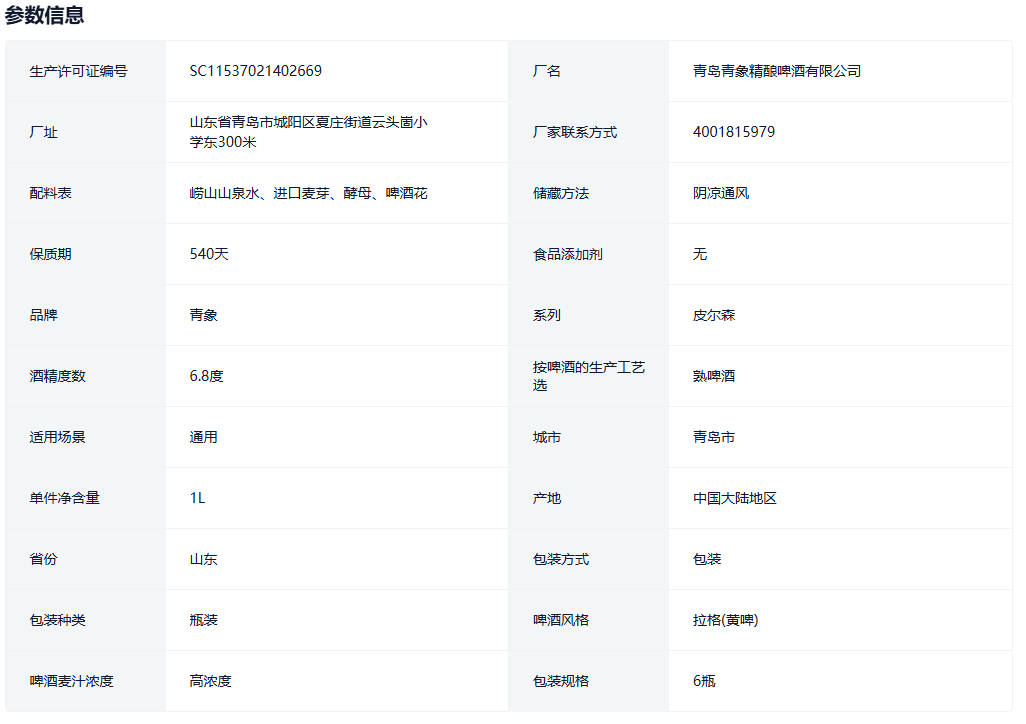Click food additive value 无
1026x724 pixels.
(700, 253)
